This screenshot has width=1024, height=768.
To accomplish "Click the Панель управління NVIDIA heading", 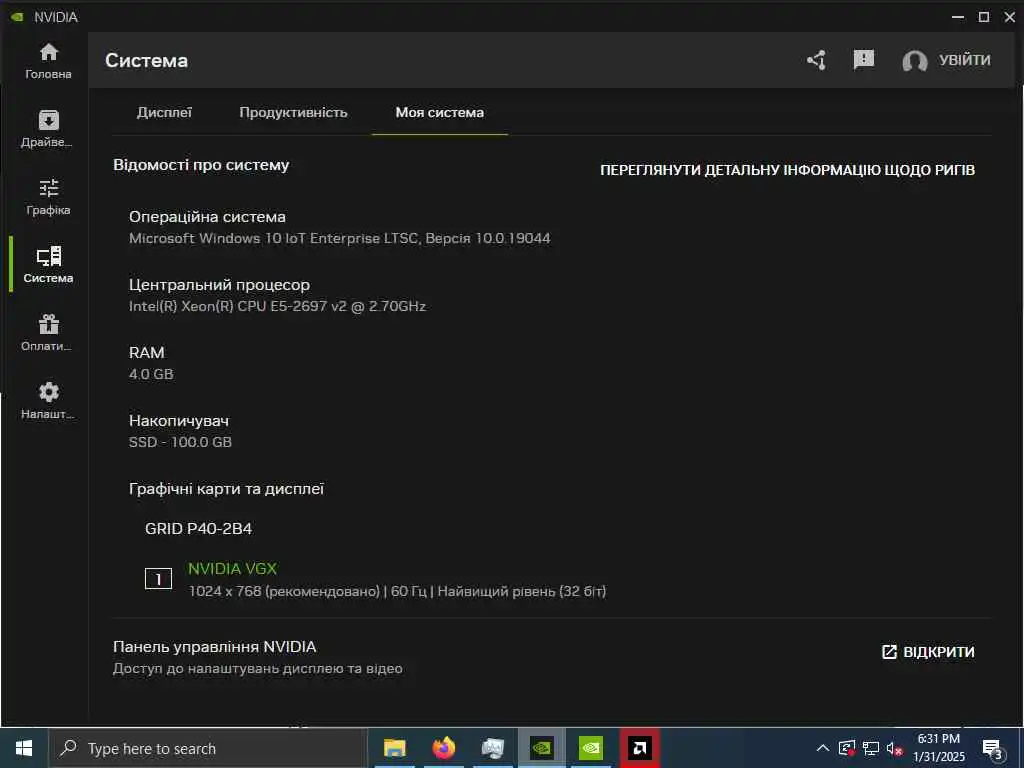I will point(214,647).
